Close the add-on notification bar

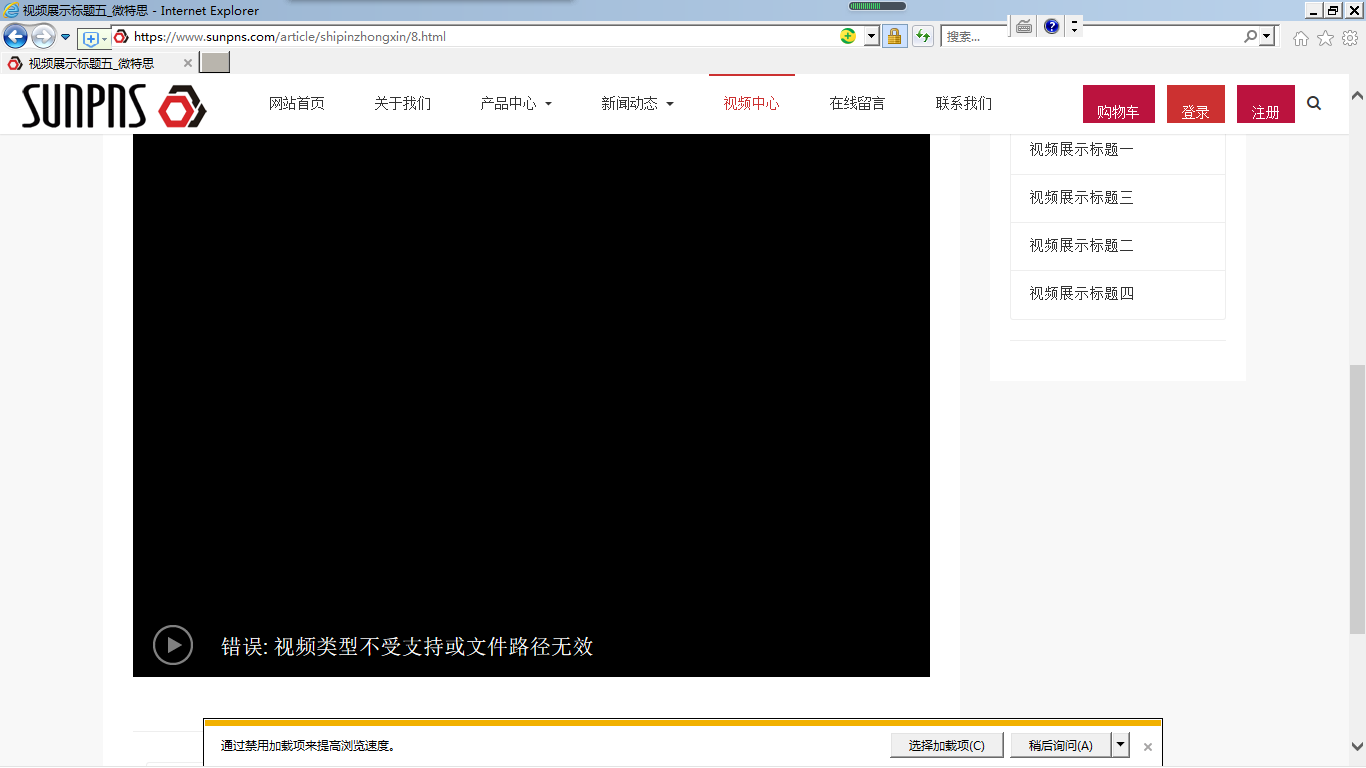pyautogui.click(x=1148, y=746)
